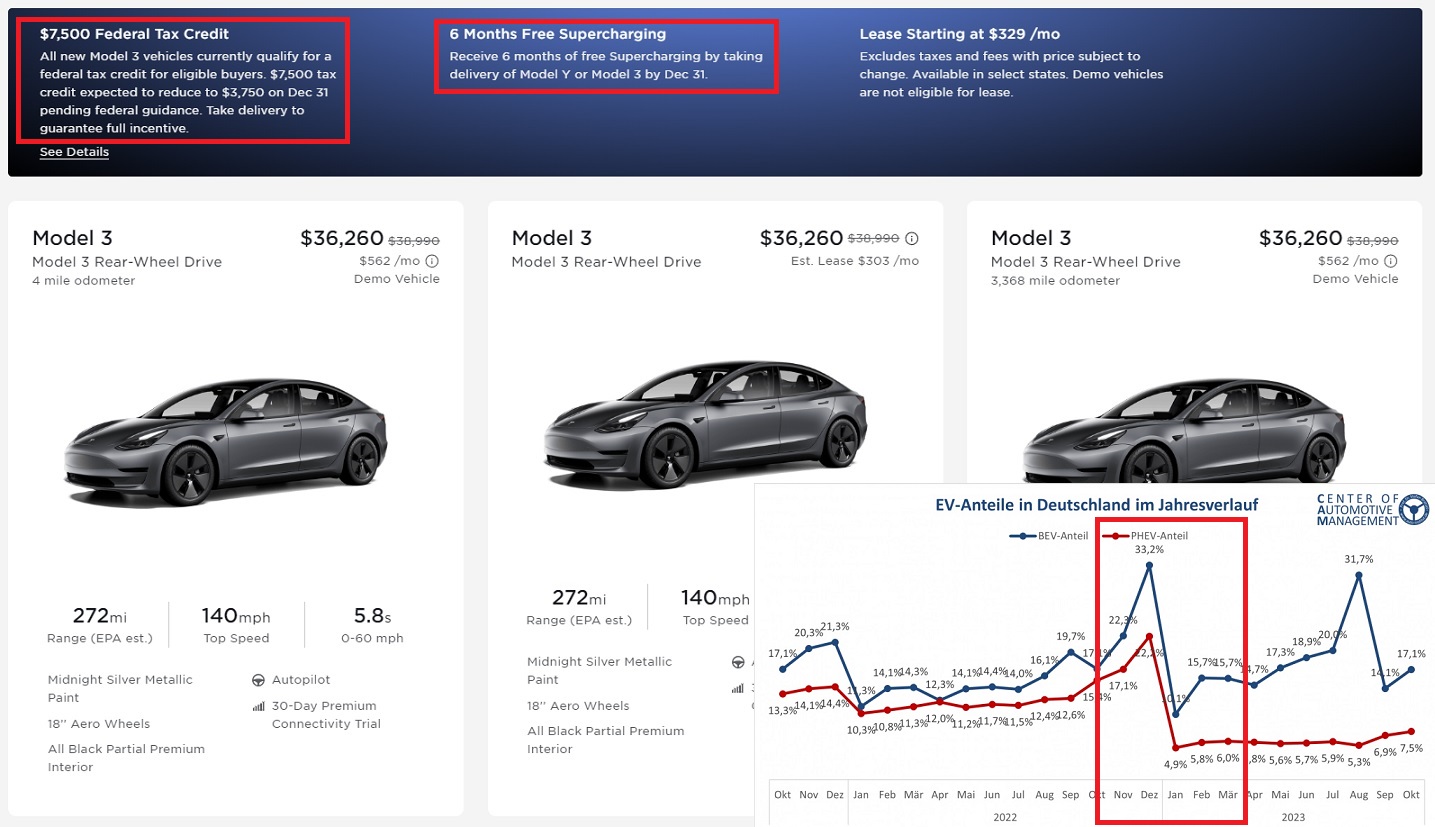The width and height of the screenshot is (1435, 827).
Task: Click $36,260 price on 3,368 mile odometer card
Action: click(x=1301, y=238)
